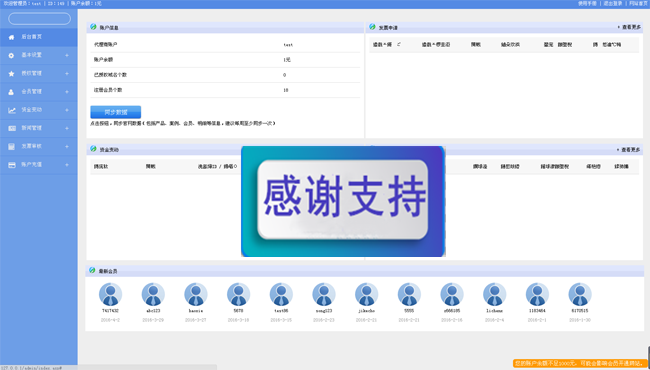The width and height of the screenshot is (650, 370).
Task: Open 使用手册 link in top bar
Action: 587,3
